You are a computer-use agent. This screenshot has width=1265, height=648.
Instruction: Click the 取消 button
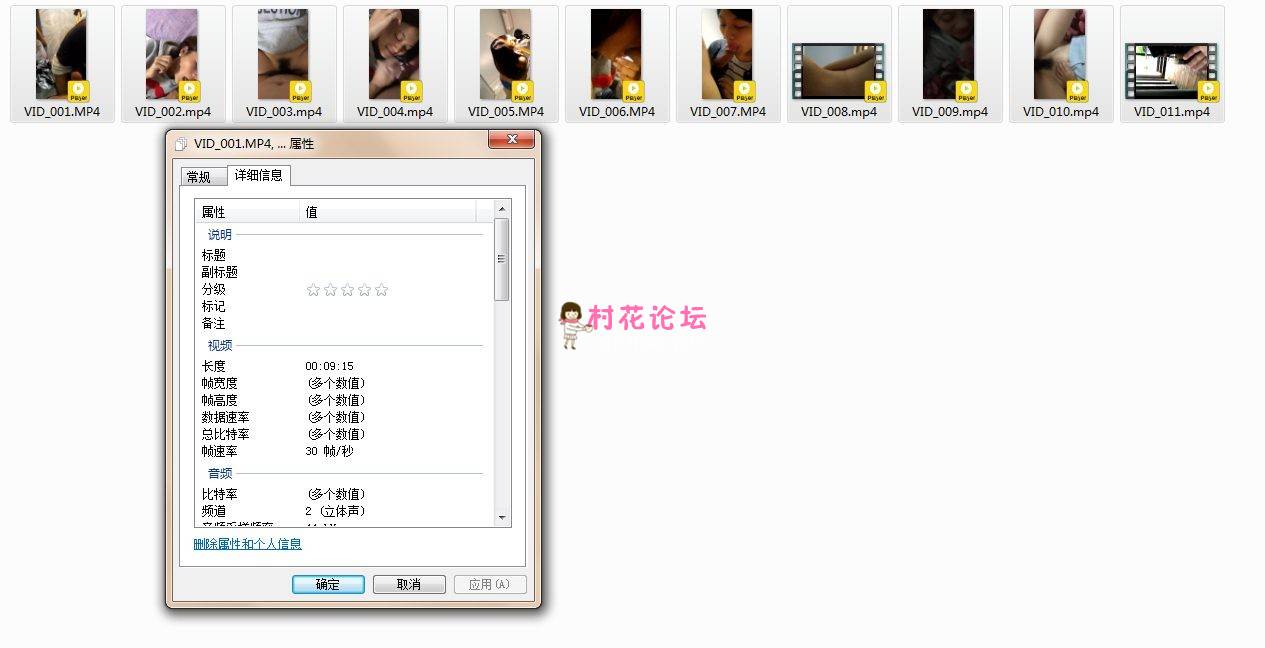coord(409,584)
